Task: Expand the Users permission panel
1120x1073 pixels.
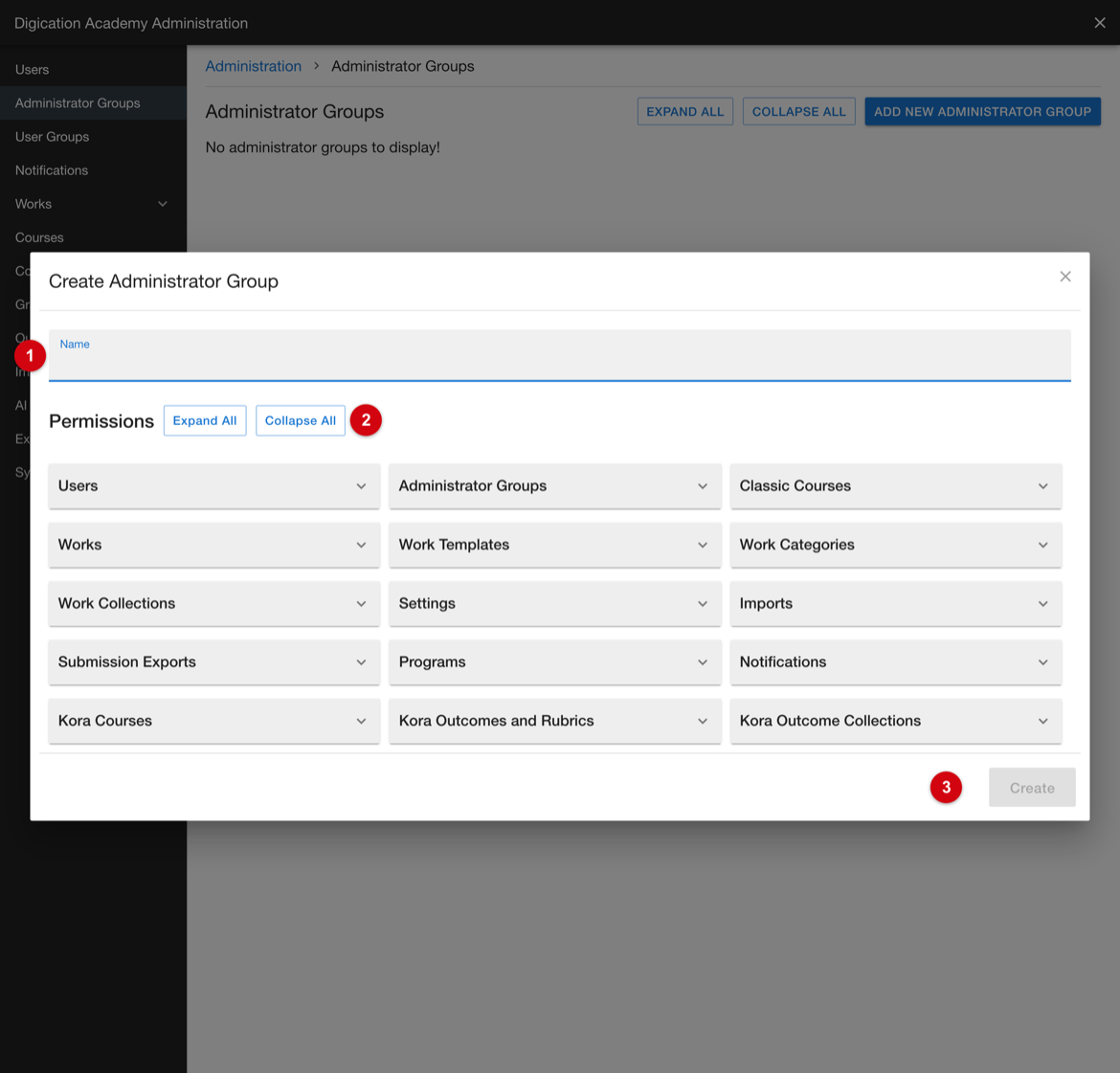Action: (213, 486)
